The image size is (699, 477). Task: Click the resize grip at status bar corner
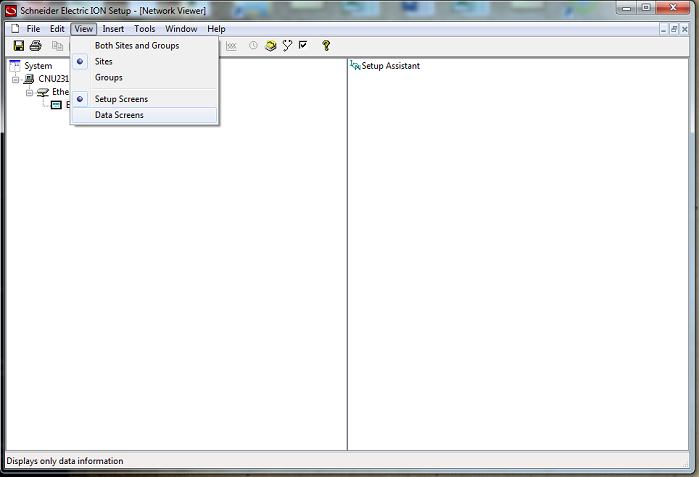point(686,464)
